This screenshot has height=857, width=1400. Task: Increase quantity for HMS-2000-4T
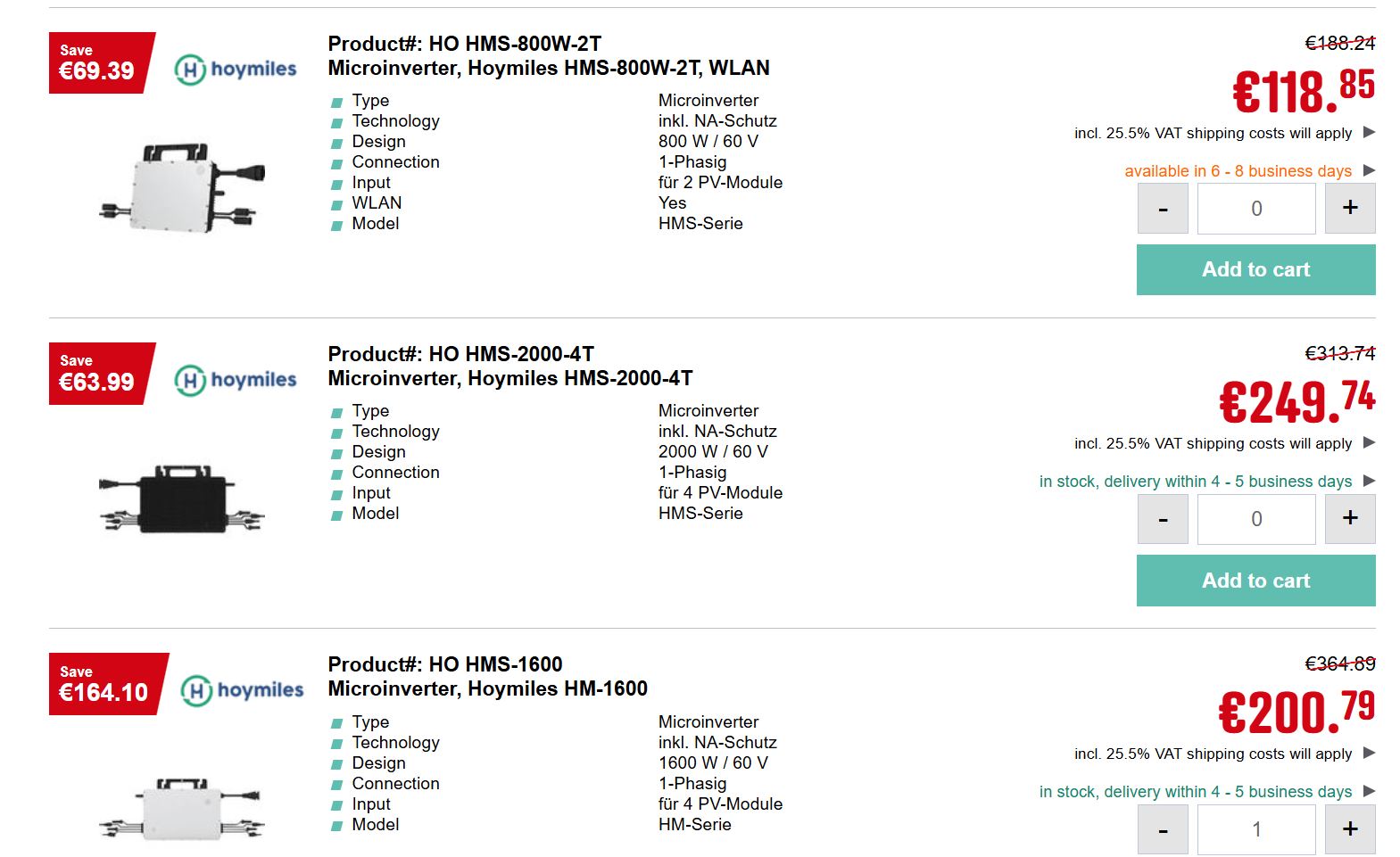[x=1349, y=519]
